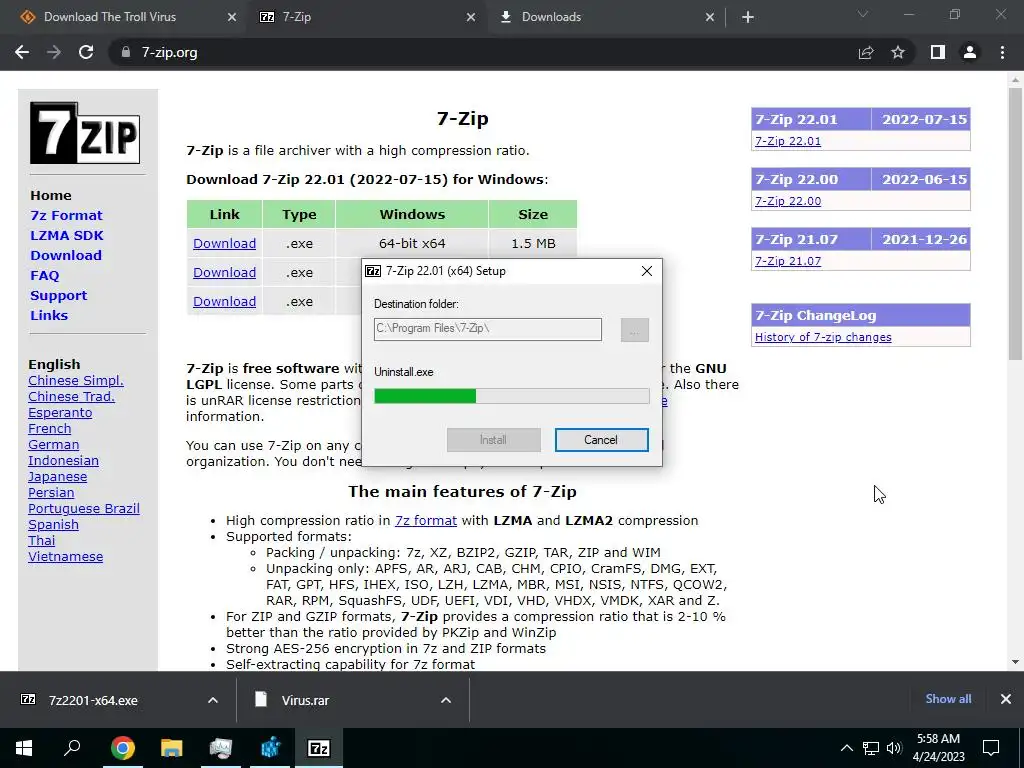Close the 7-Zip Setup dialog window
Viewport: 1024px width, 768px height.
(x=647, y=271)
